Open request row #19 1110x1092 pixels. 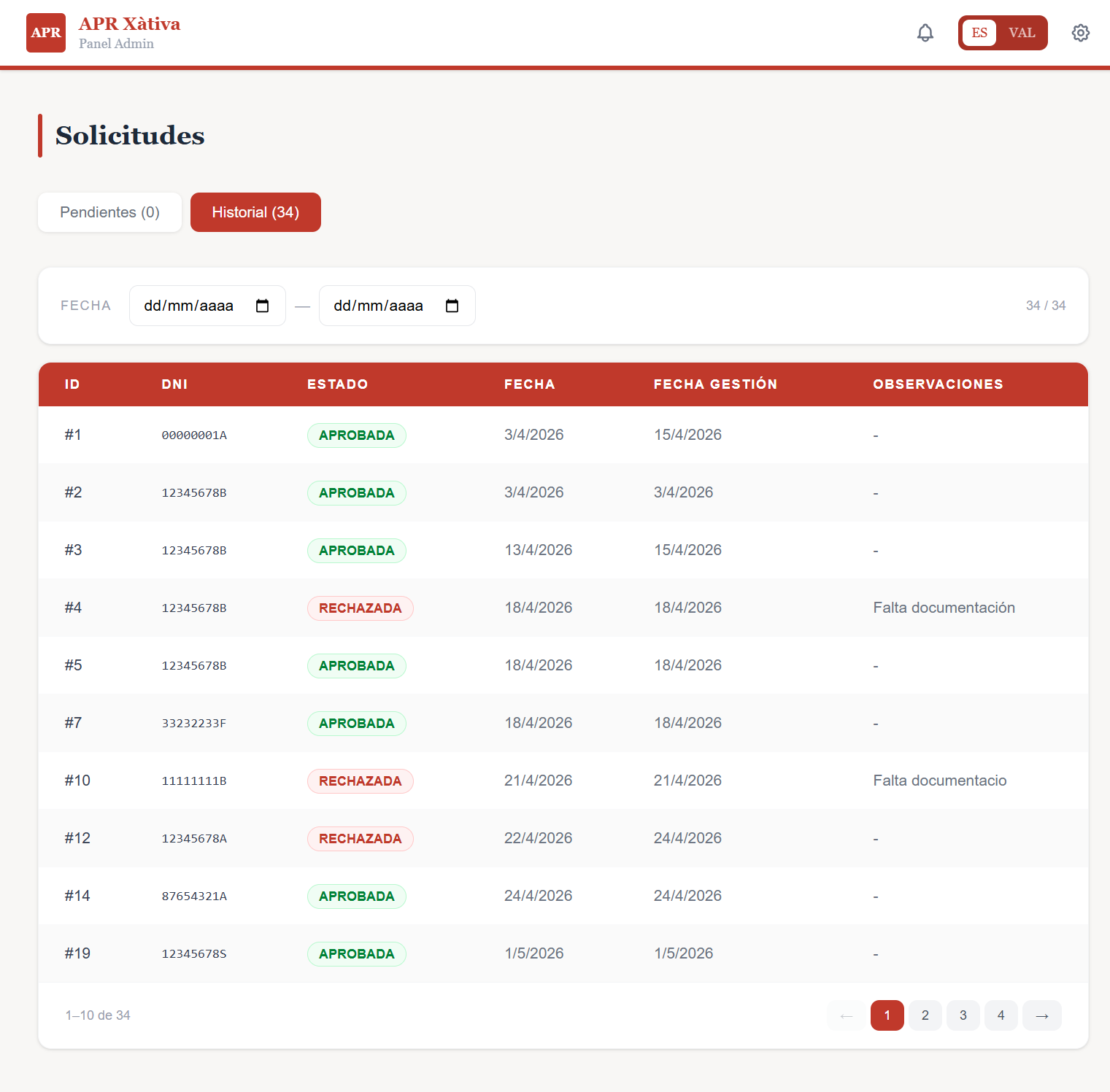(563, 953)
